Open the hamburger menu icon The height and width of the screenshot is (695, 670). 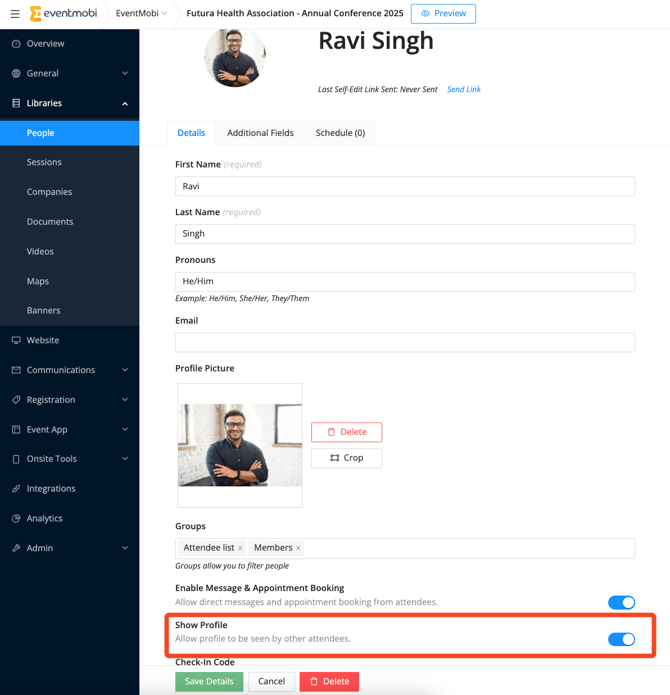click(15, 14)
